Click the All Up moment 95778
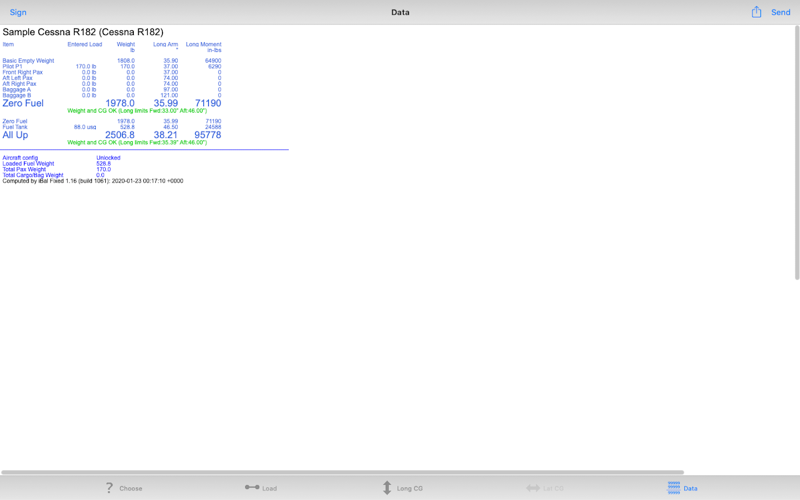800x500 pixels. click(x=208, y=135)
